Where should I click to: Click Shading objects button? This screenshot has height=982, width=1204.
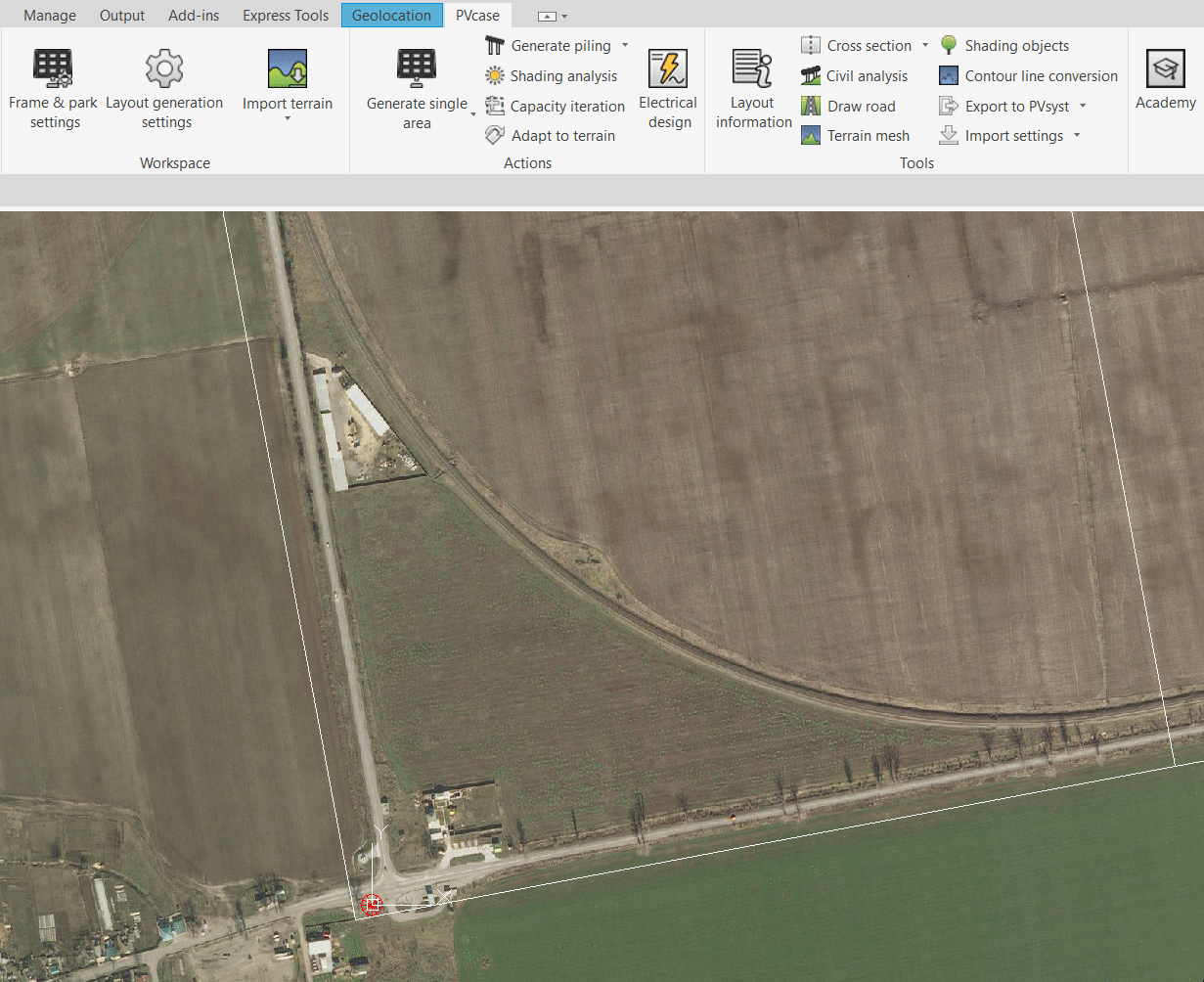pyautogui.click(x=1004, y=46)
